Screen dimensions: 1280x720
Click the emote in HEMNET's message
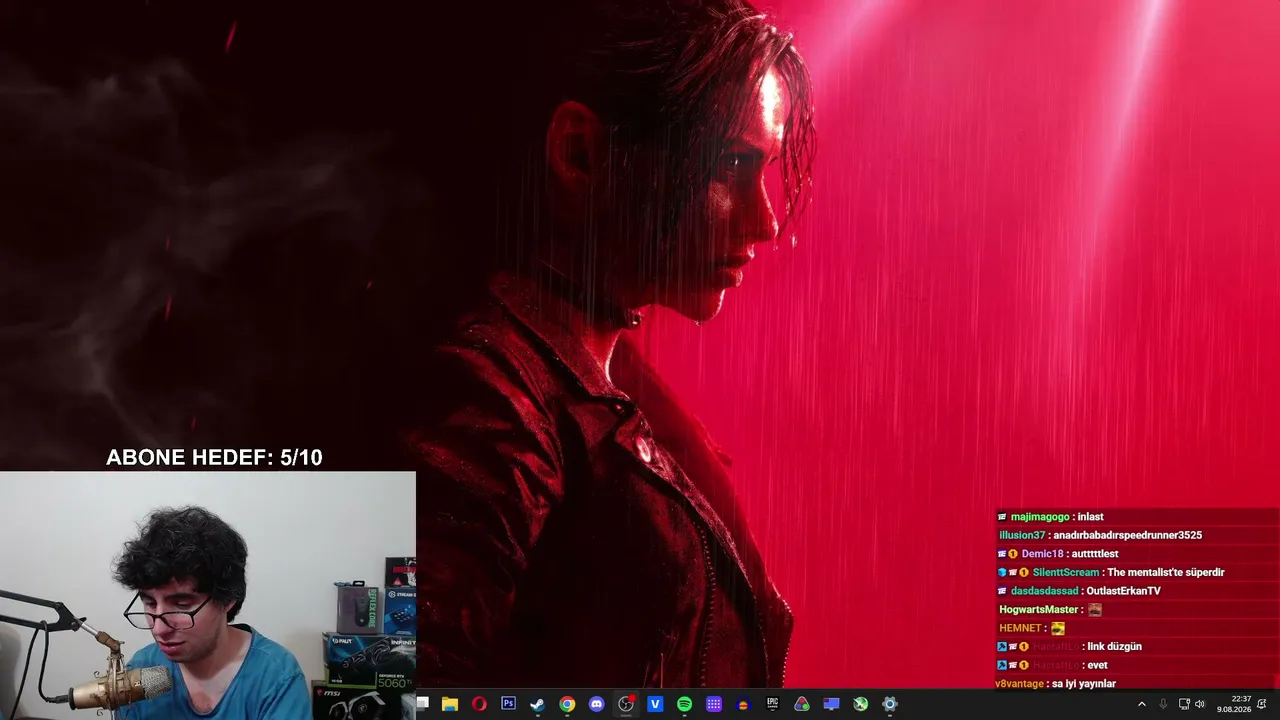click(1058, 628)
